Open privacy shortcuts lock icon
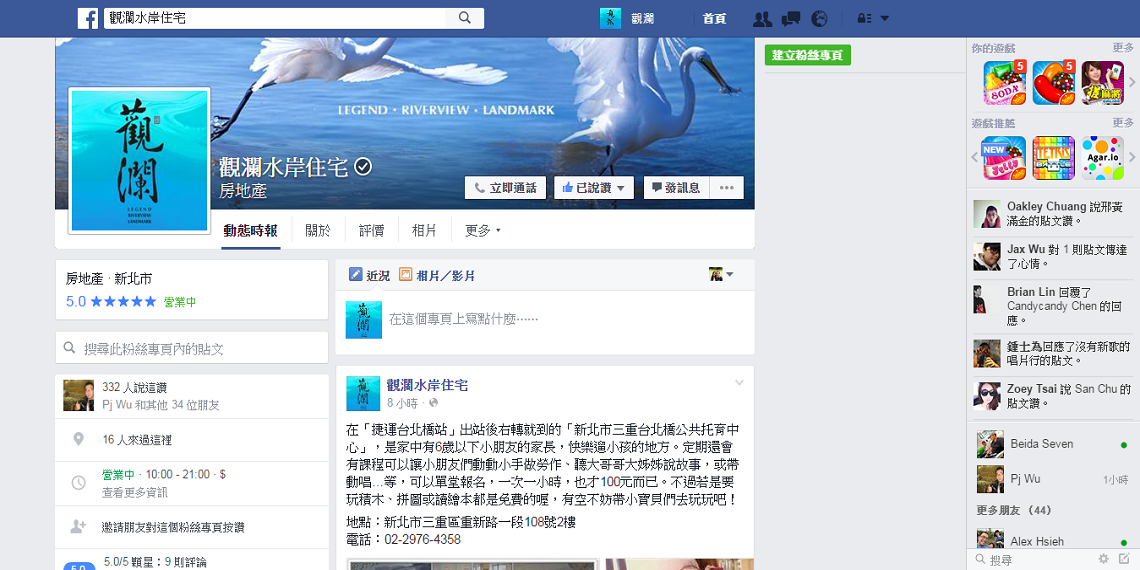This screenshot has width=1140, height=570. [864, 19]
